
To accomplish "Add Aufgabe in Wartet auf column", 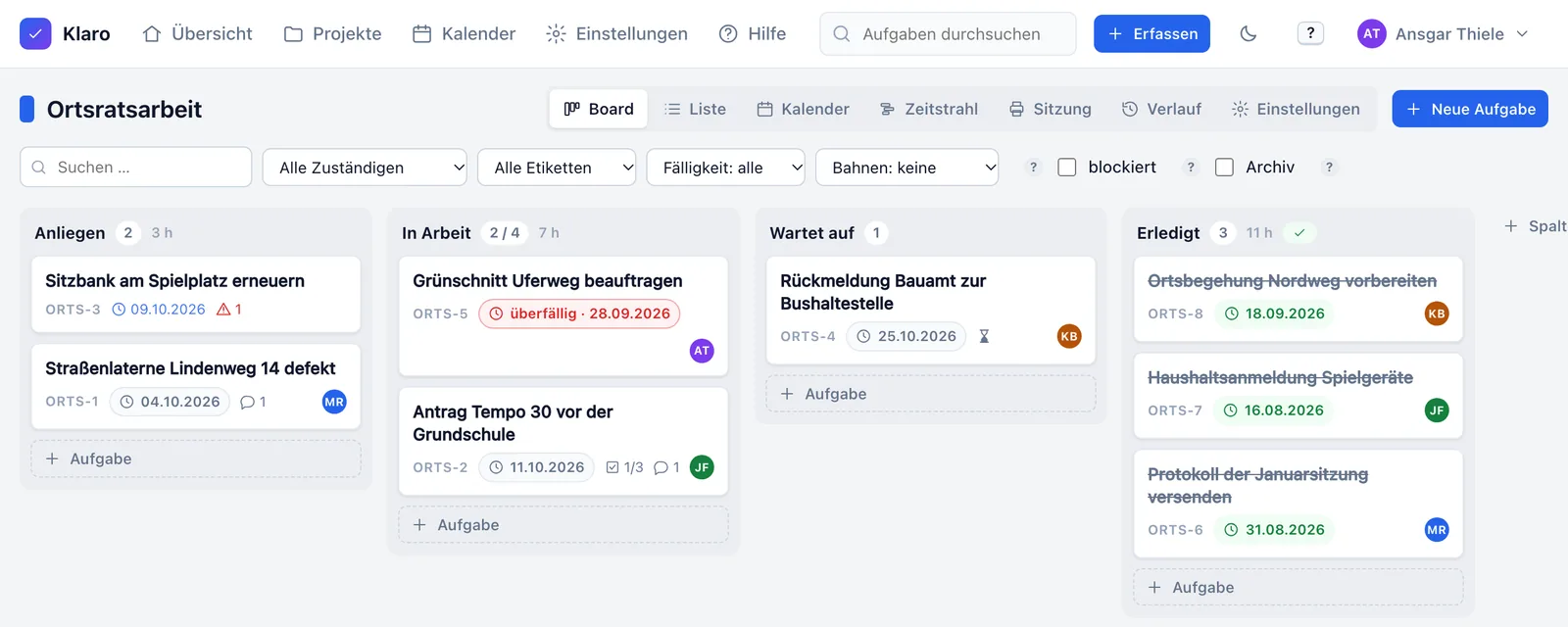I will (x=931, y=394).
